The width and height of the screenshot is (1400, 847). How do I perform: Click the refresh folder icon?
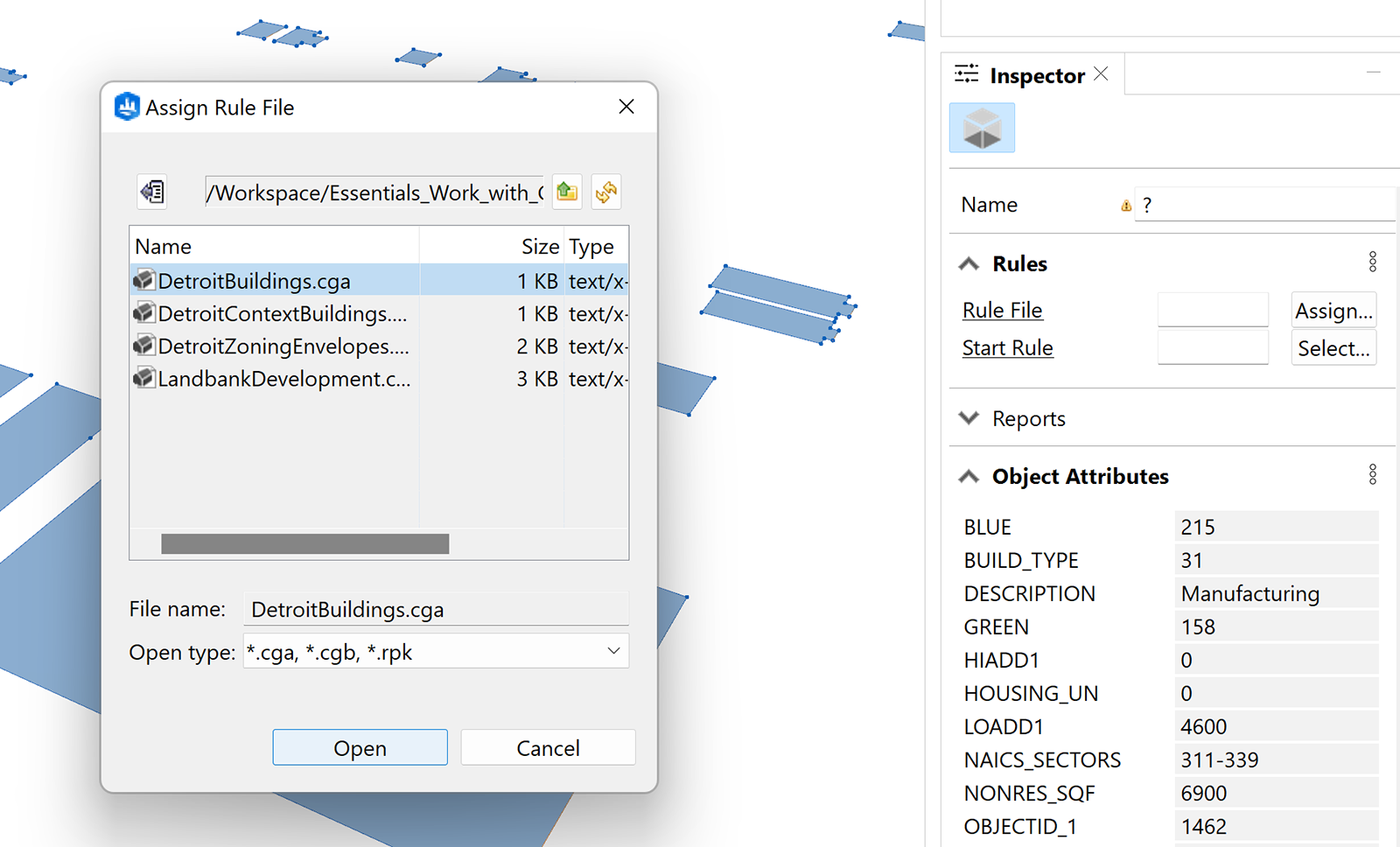pyautogui.click(x=605, y=192)
